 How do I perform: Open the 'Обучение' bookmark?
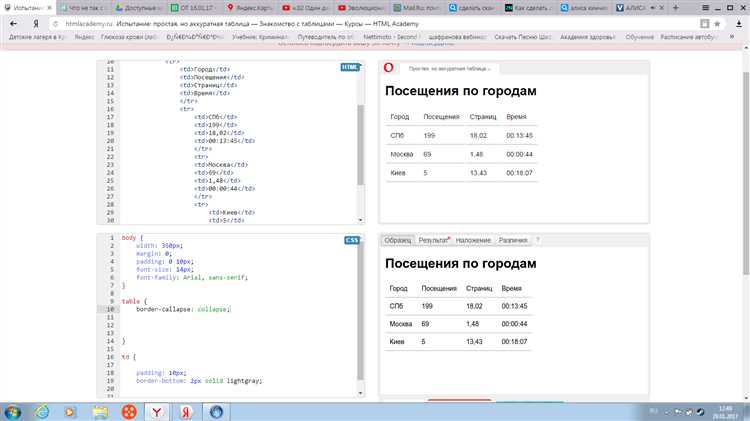[x=639, y=37]
